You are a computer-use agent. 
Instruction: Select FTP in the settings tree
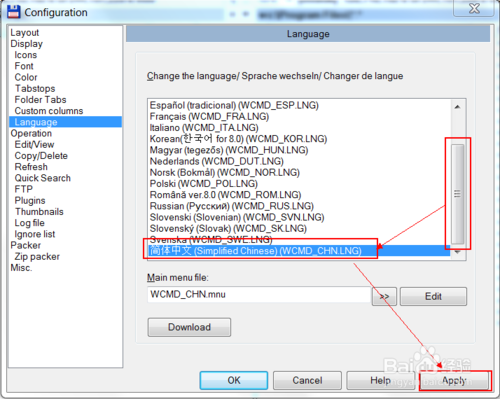(x=24, y=189)
